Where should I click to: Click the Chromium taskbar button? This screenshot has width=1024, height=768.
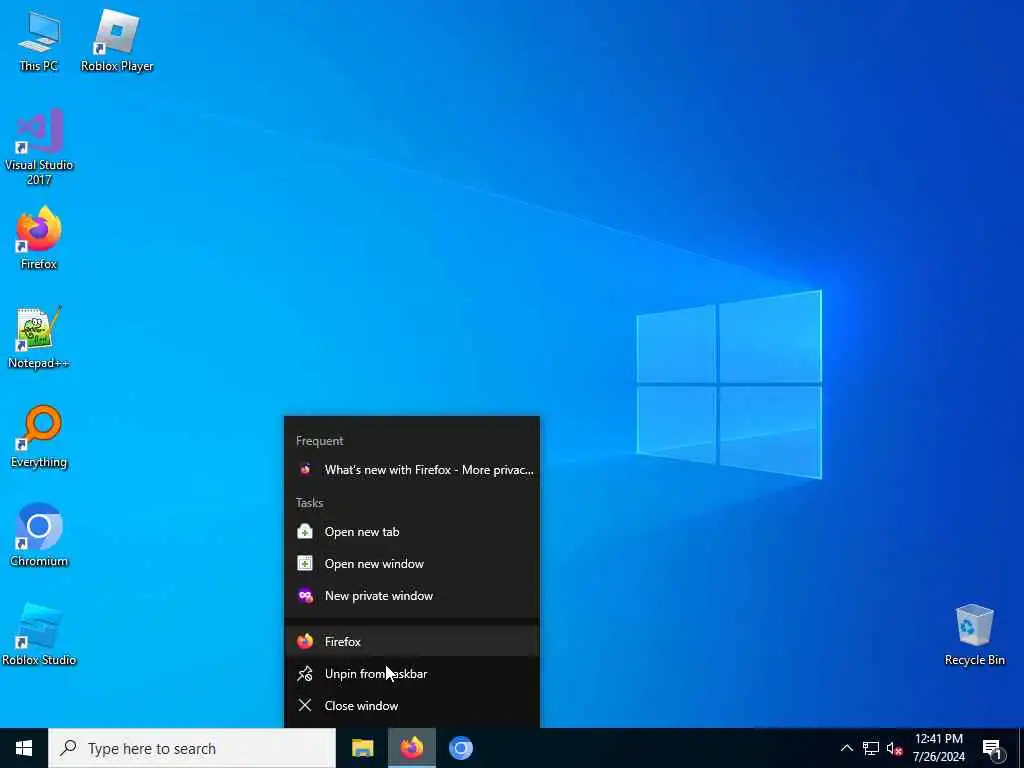pyautogui.click(x=460, y=748)
